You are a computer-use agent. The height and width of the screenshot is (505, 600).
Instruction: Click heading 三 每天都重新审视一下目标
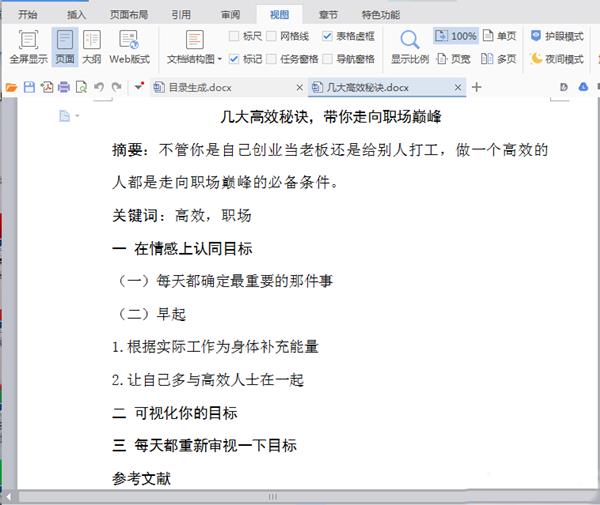click(204, 445)
